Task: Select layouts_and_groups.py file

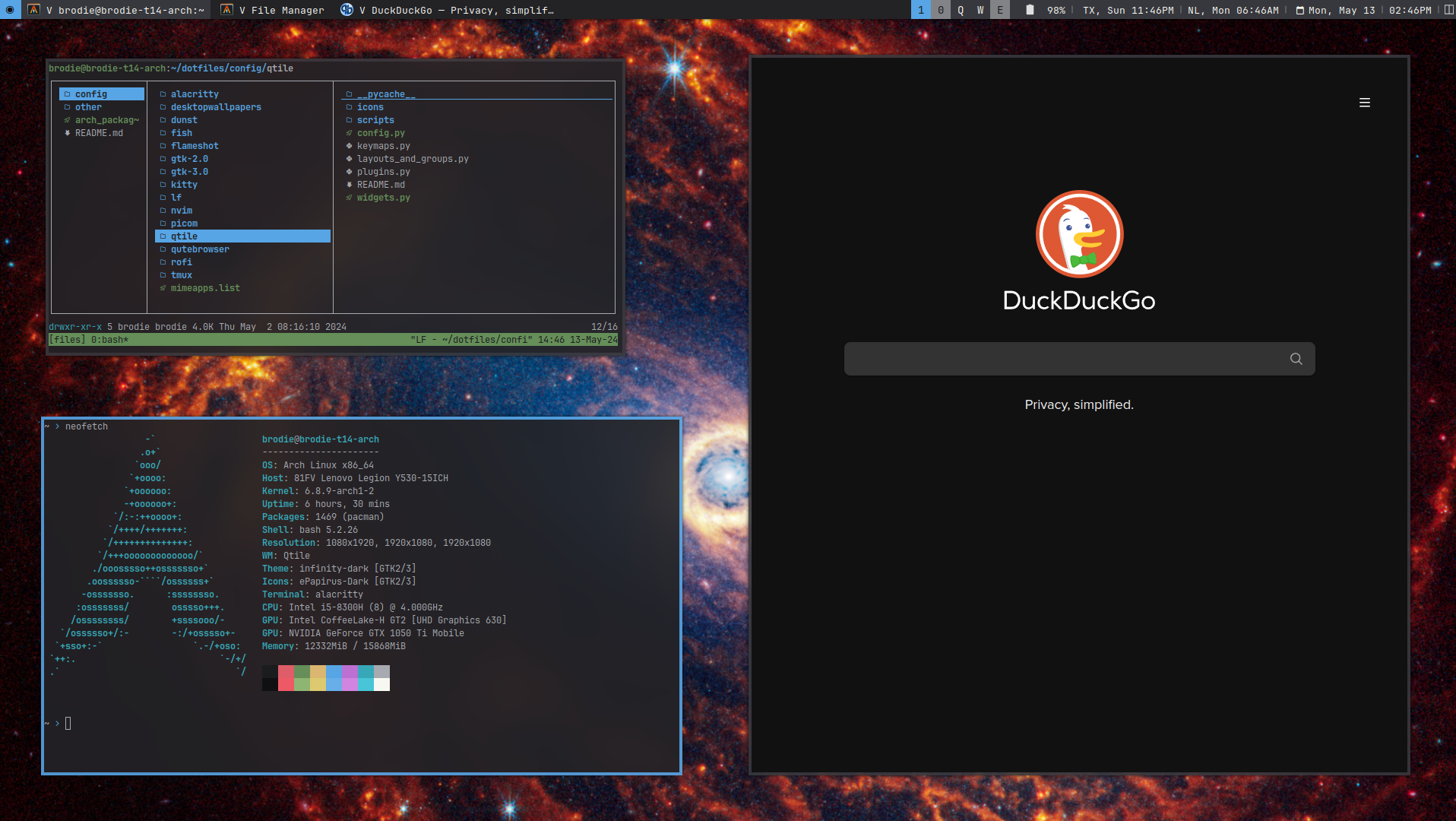Action: [x=413, y=159]
